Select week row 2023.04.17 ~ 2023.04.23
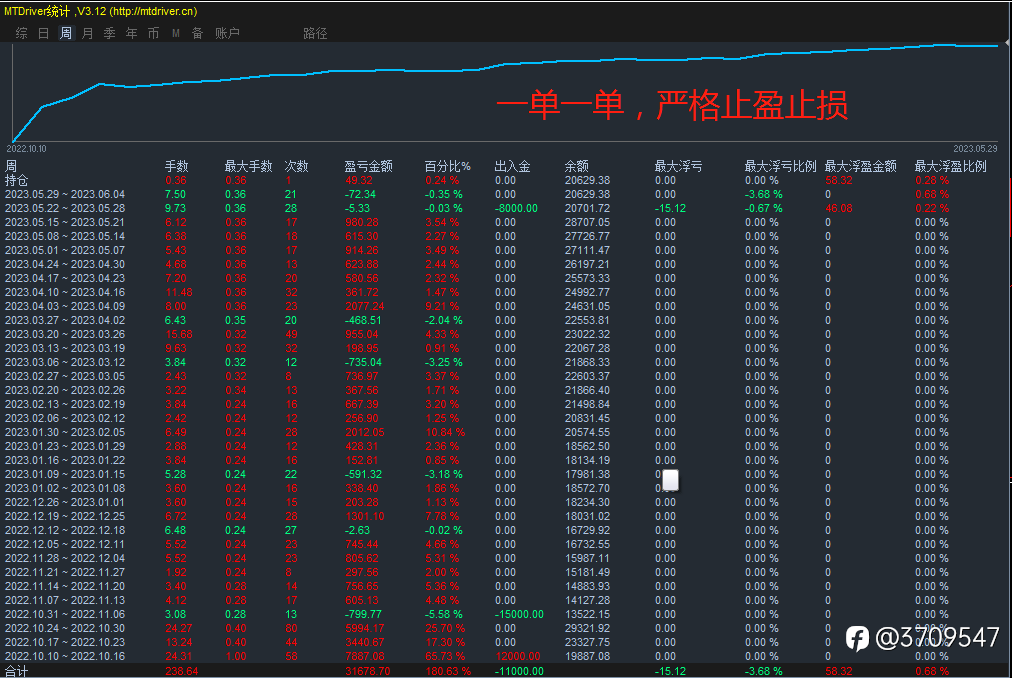The image size is (1012, 678). click(x=506, y=278)
